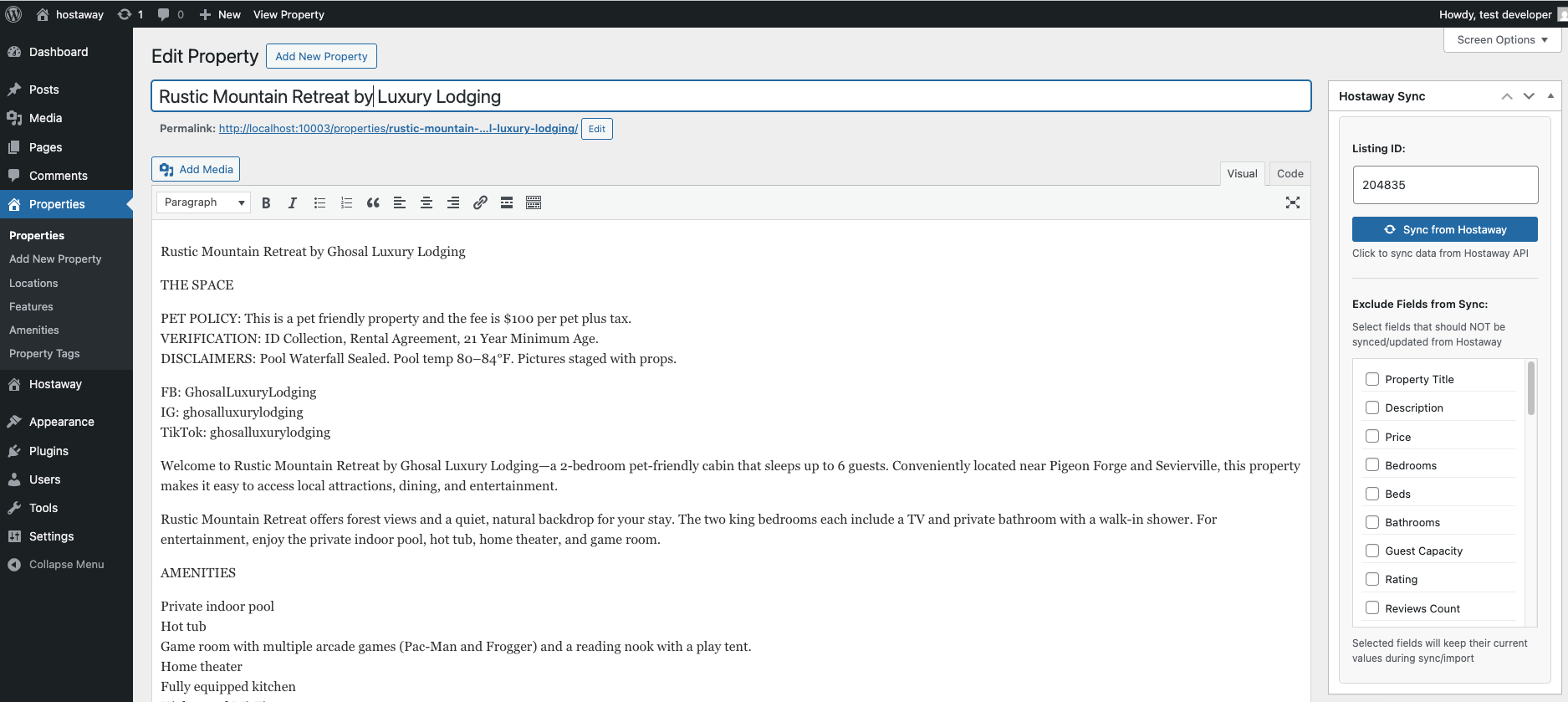Switch to the Visual editor tab

[x=1242, y=173]
